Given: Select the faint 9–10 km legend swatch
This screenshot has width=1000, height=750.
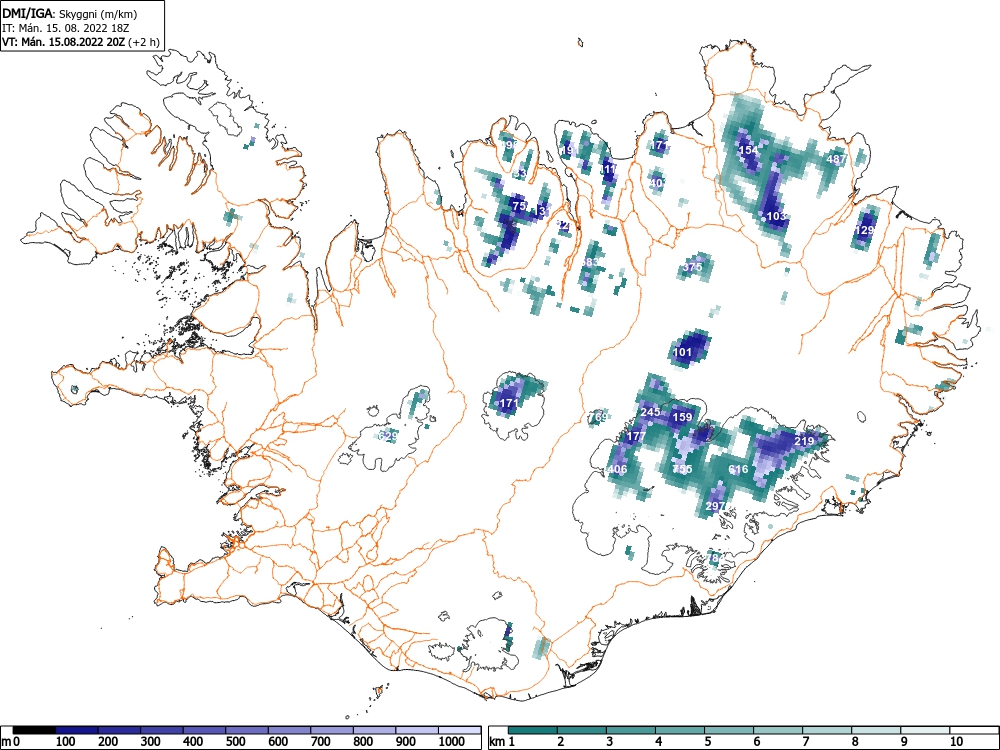Looking at the screenshot, I should click(925, 730).
